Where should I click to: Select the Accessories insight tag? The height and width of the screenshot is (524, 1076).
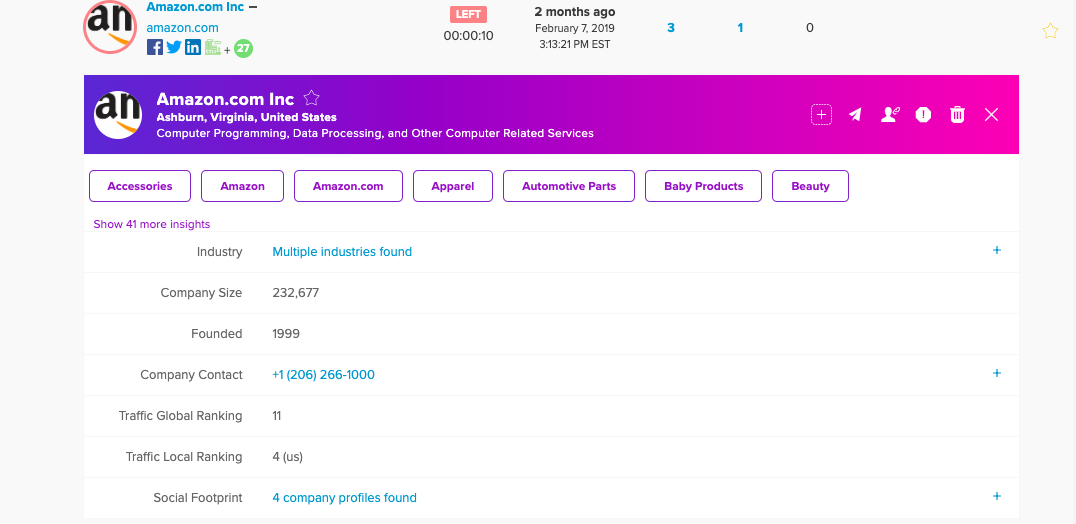tap(140, 186)
